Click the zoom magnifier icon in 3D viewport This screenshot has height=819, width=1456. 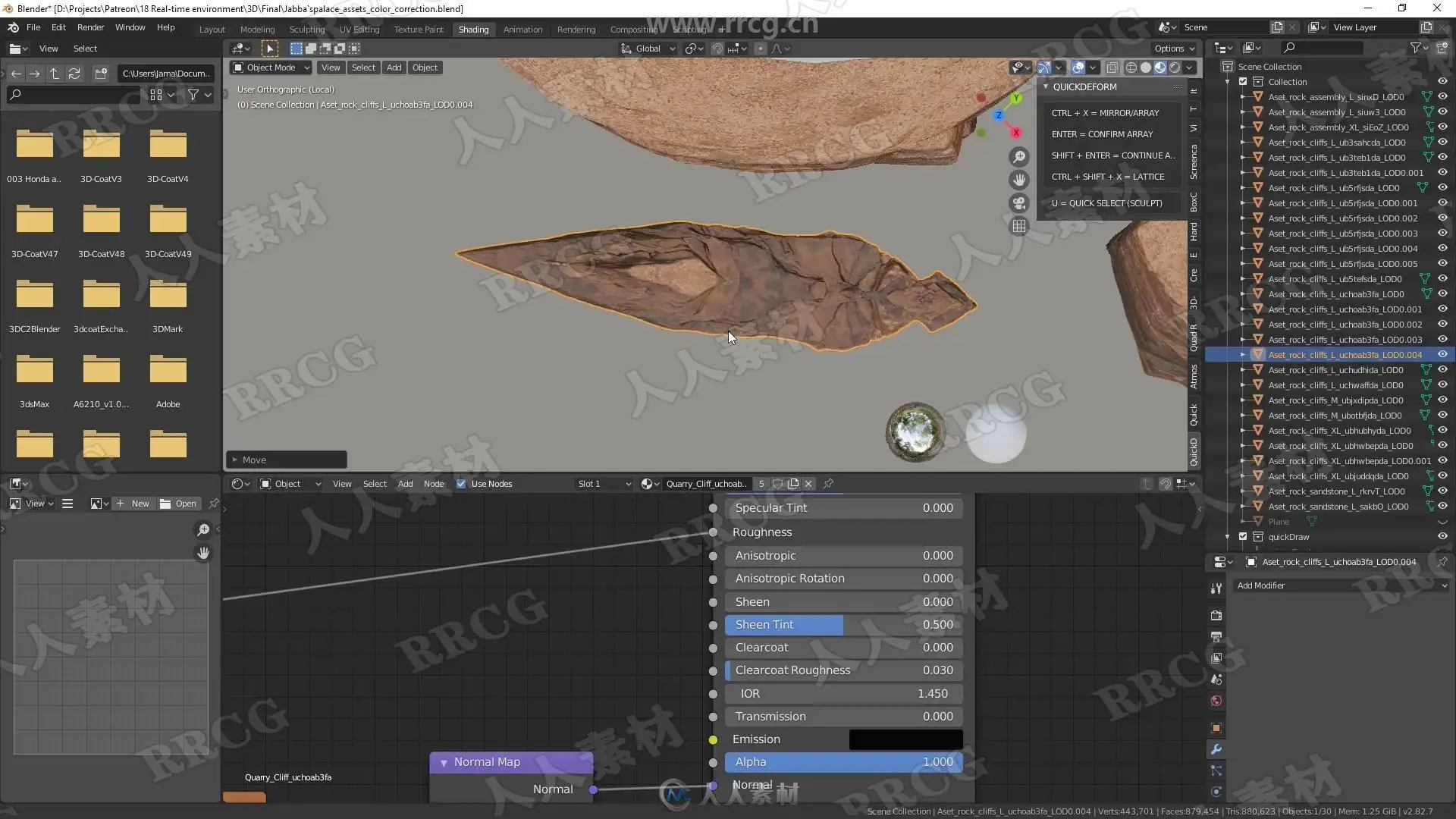(1019, 157)
